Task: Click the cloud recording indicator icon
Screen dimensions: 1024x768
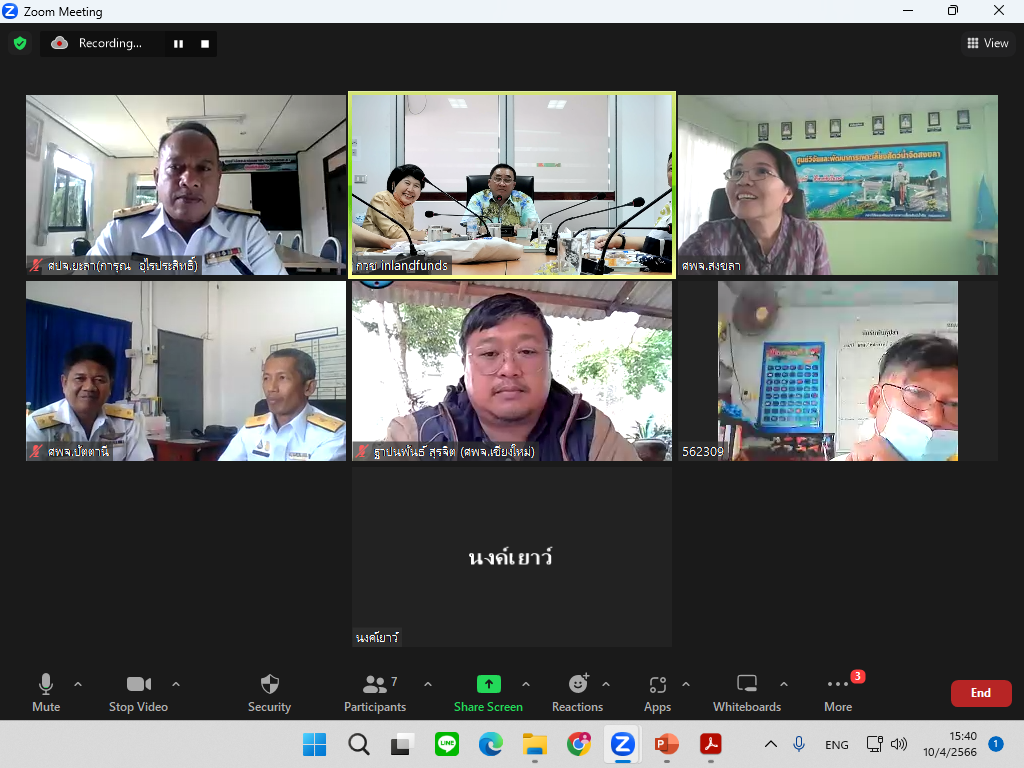Action: tap(59, 43)
